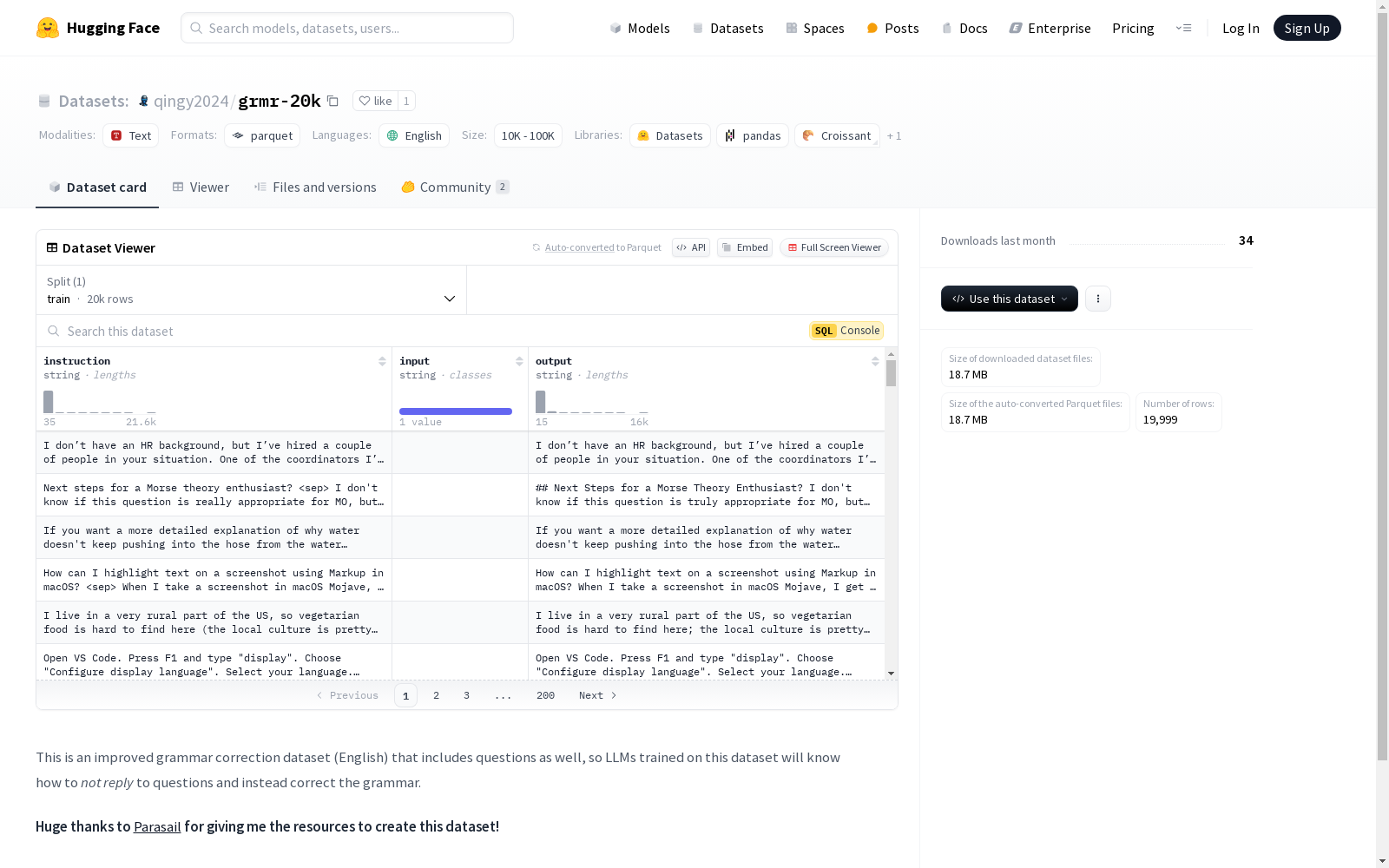Open the three-dot dataset options menu
The image size is (1389, 868).
[x=1098, y=299]
